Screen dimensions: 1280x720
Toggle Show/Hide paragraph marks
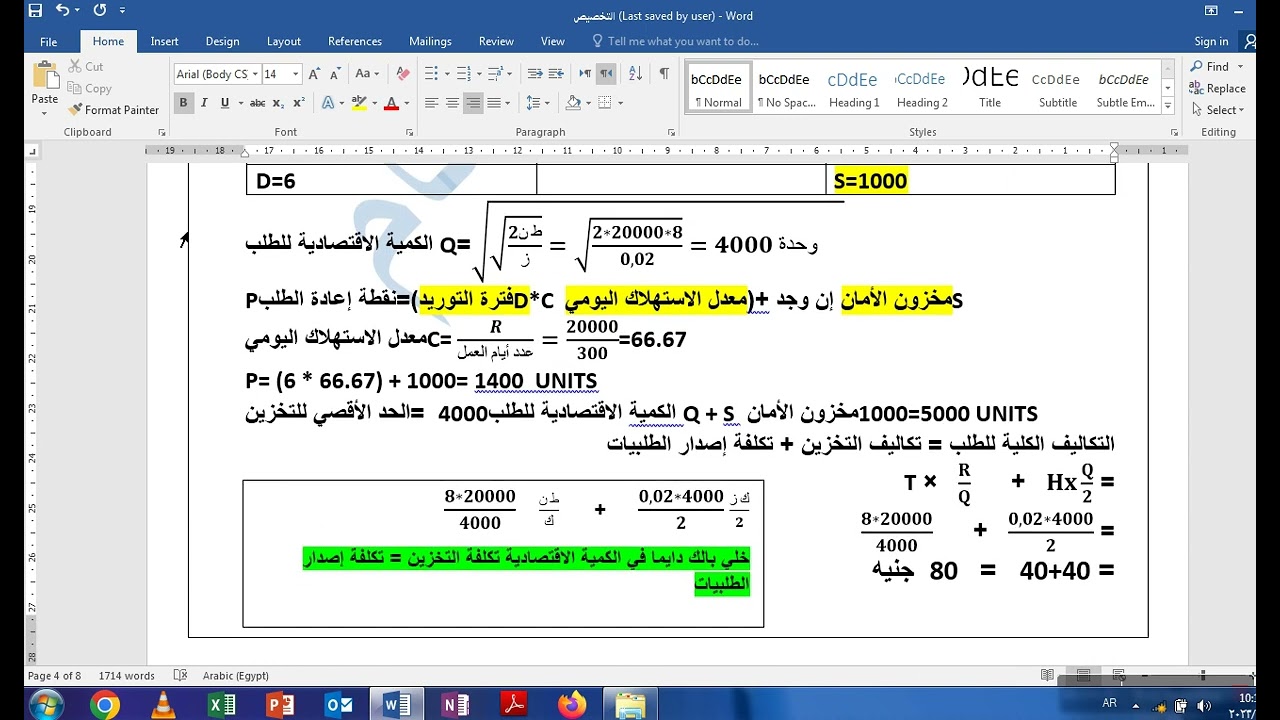(664, 74)
